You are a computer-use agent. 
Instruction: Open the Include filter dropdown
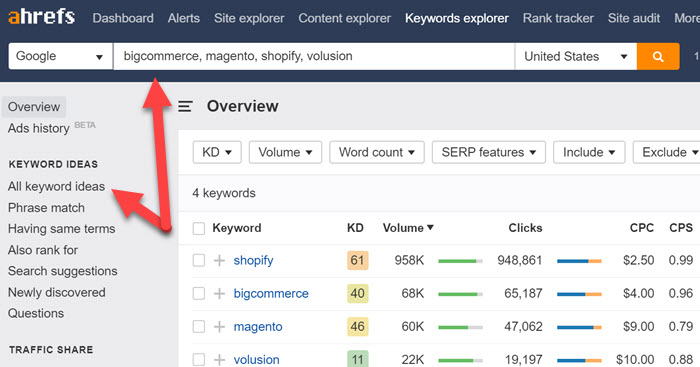(589, 152)
